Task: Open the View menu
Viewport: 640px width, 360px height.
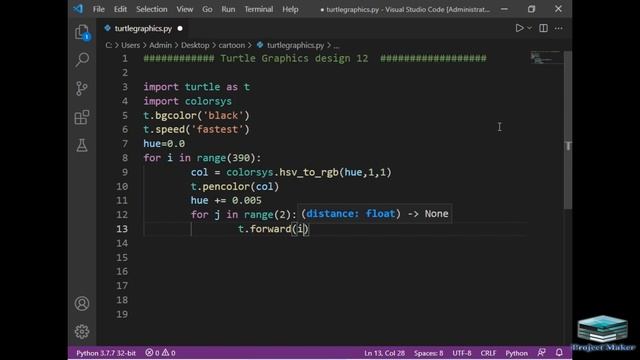Action: (x=184, y=9)
